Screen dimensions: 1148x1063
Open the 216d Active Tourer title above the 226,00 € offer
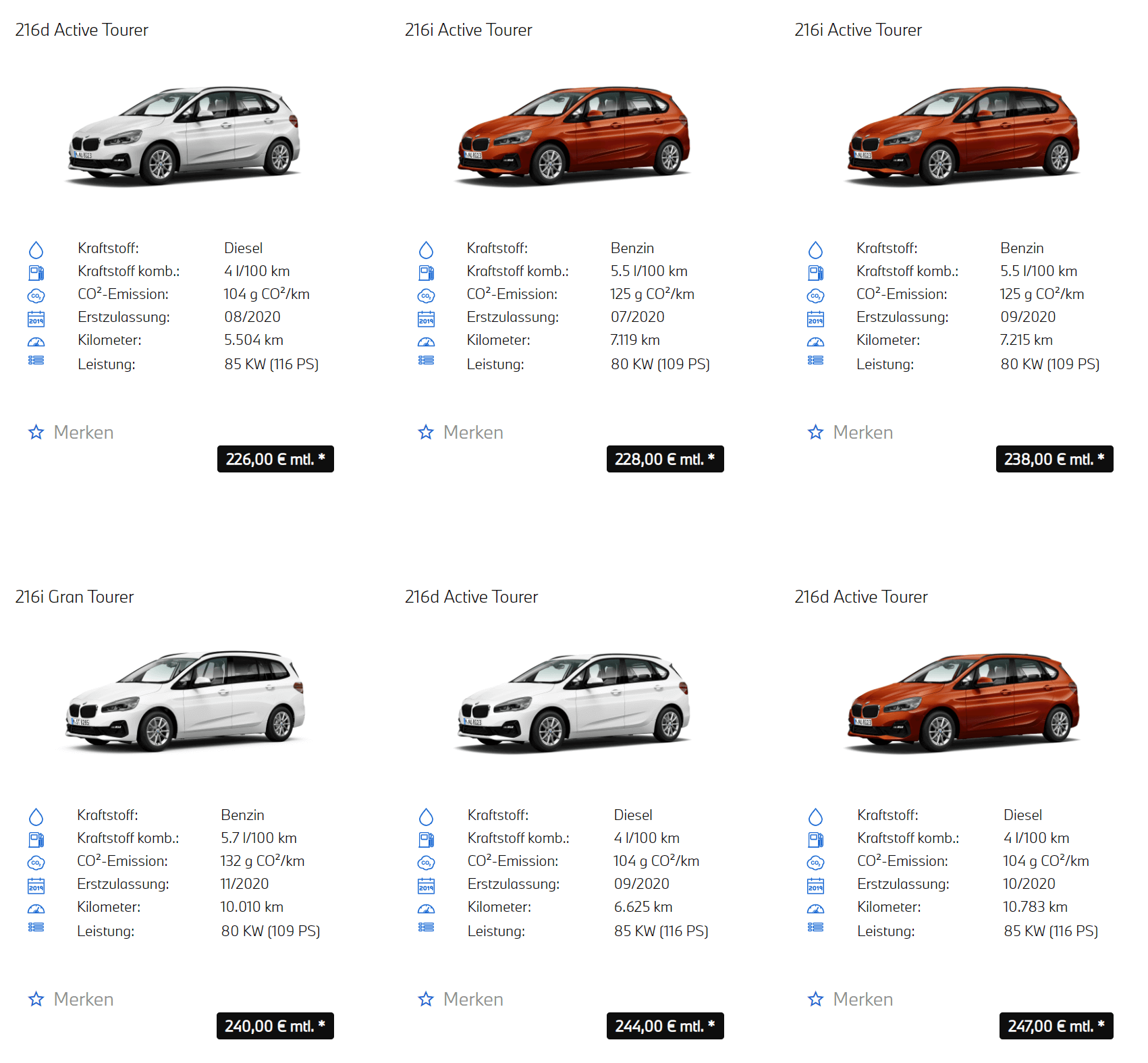tap(82, 30)
